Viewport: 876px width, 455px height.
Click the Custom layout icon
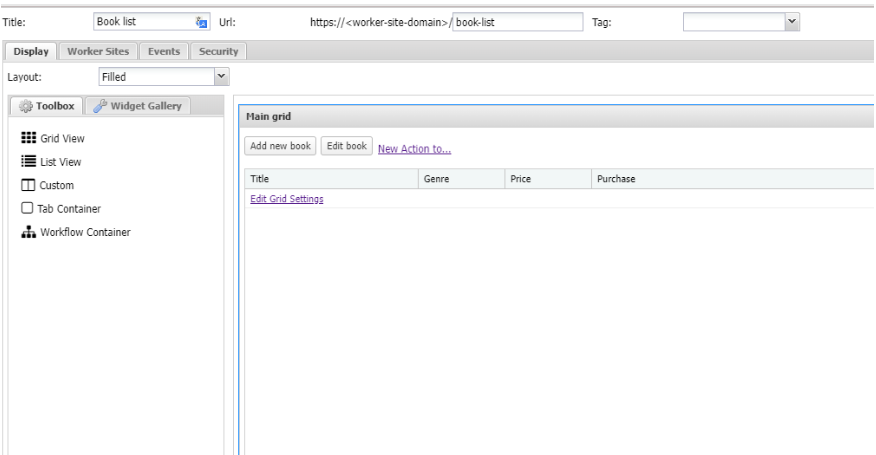tap(28, 184)
